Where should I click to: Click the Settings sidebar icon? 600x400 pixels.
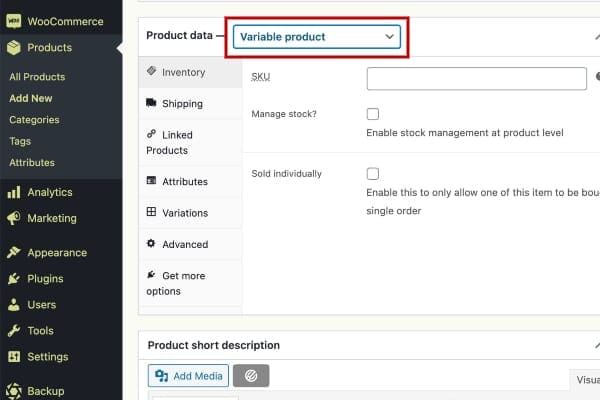pos(13,357)
